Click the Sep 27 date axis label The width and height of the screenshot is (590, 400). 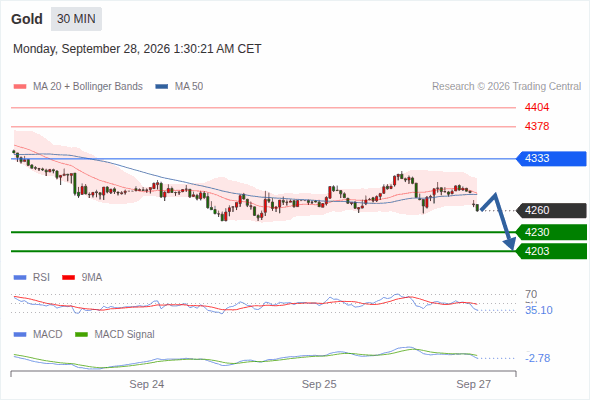[473, 384]
